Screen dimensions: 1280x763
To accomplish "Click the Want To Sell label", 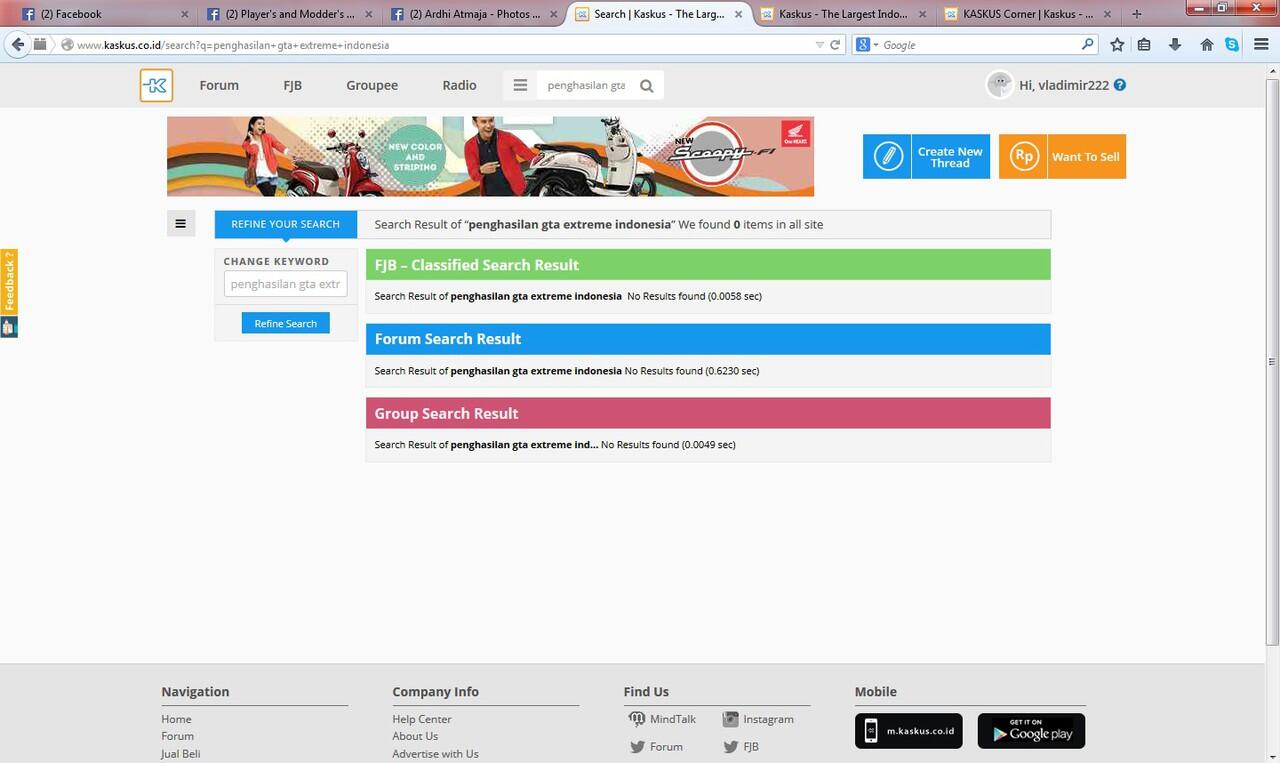I will point(1085,157).
